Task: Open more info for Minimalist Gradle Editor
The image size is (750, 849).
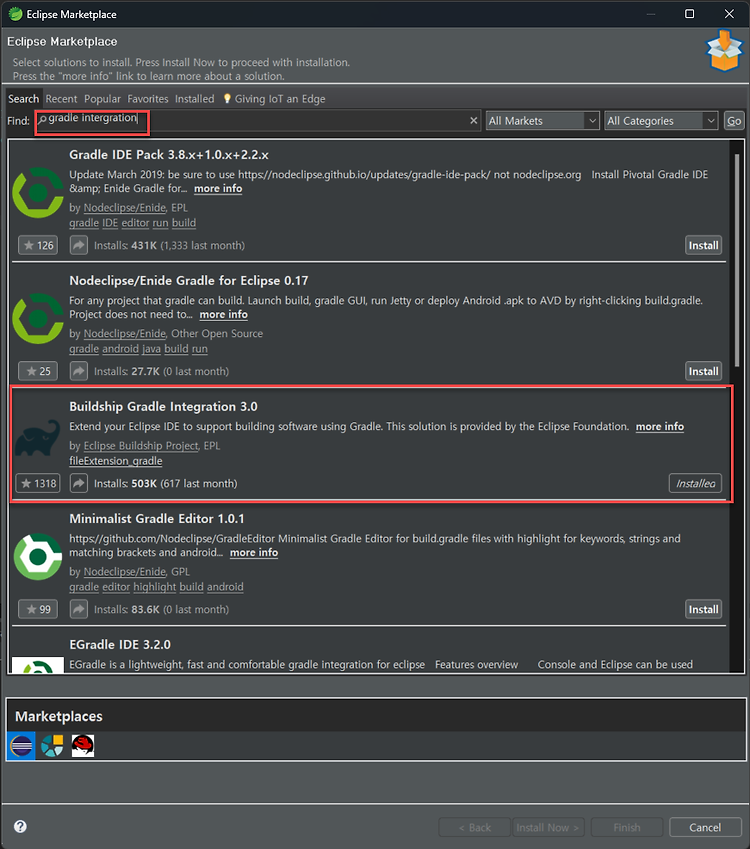Action: click(x=254, y=553)
